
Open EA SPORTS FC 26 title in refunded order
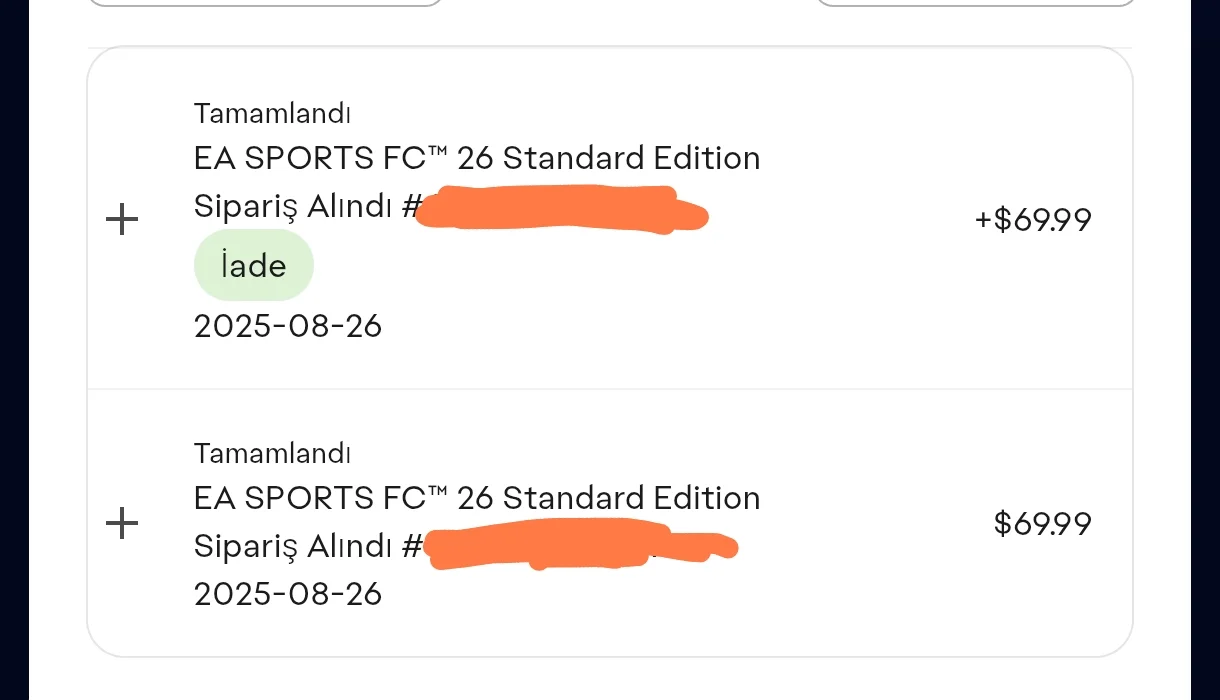click(476, 158)
